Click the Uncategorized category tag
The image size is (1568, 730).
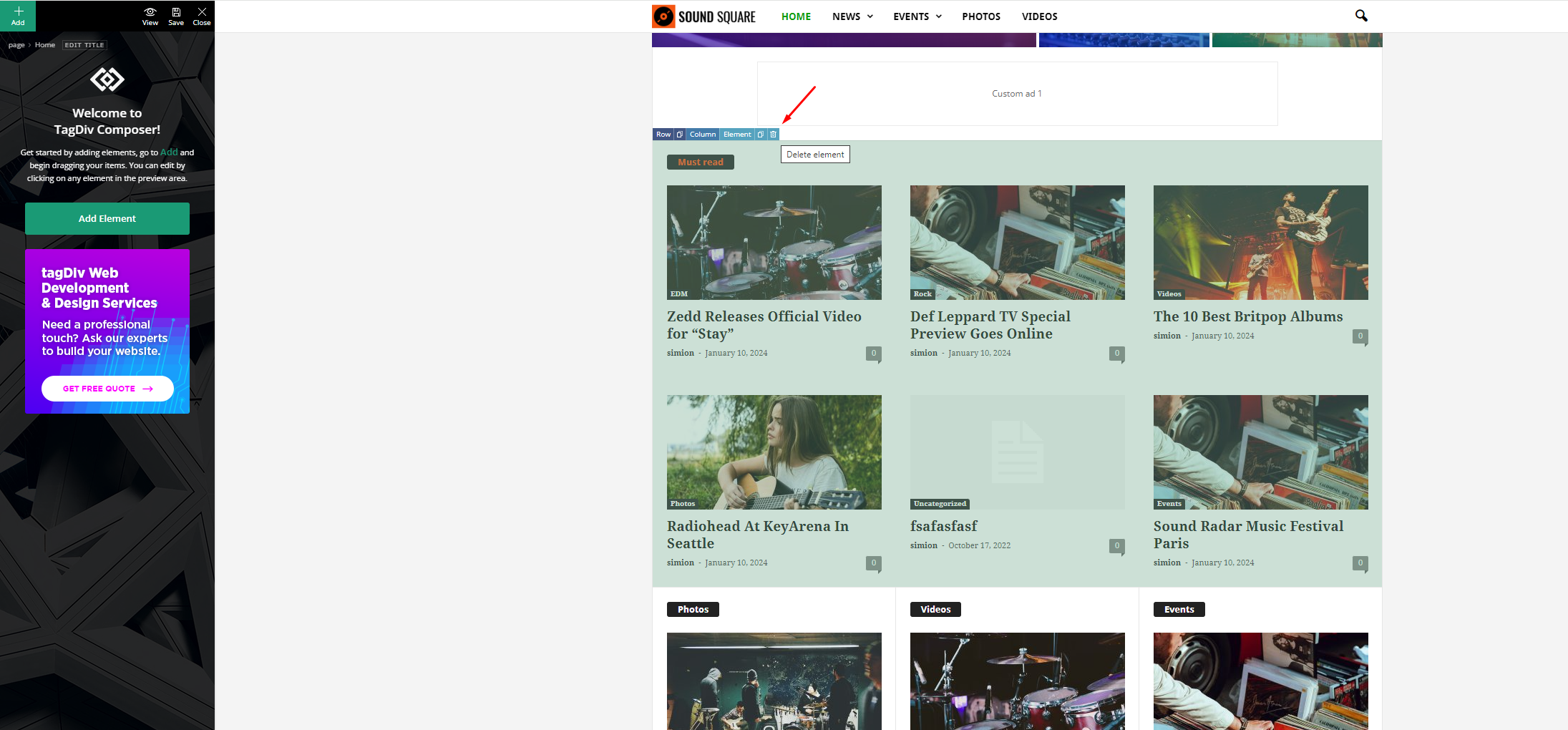[940, 504]
